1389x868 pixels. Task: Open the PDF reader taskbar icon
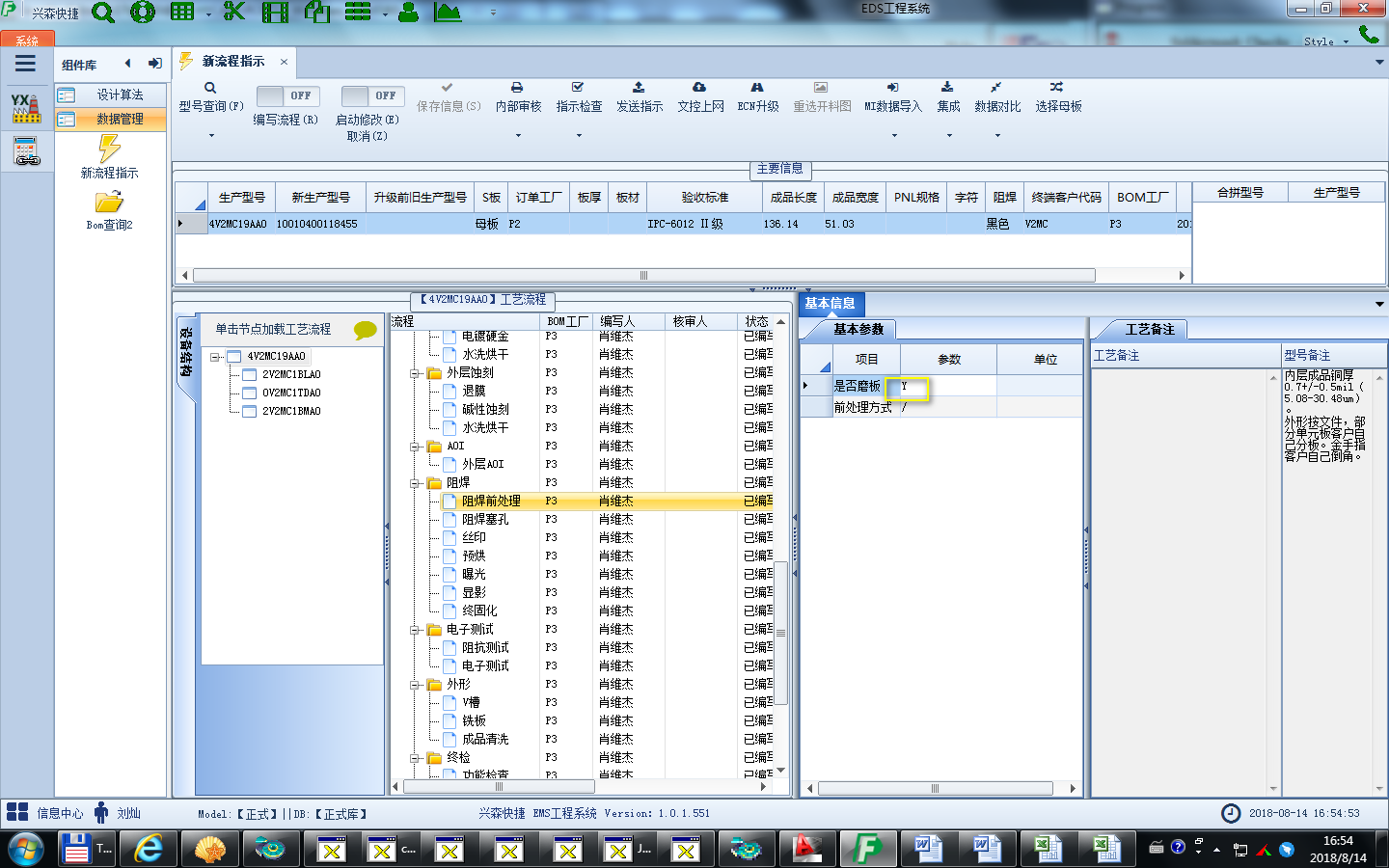pyautogui.click(x=806, y=849)
